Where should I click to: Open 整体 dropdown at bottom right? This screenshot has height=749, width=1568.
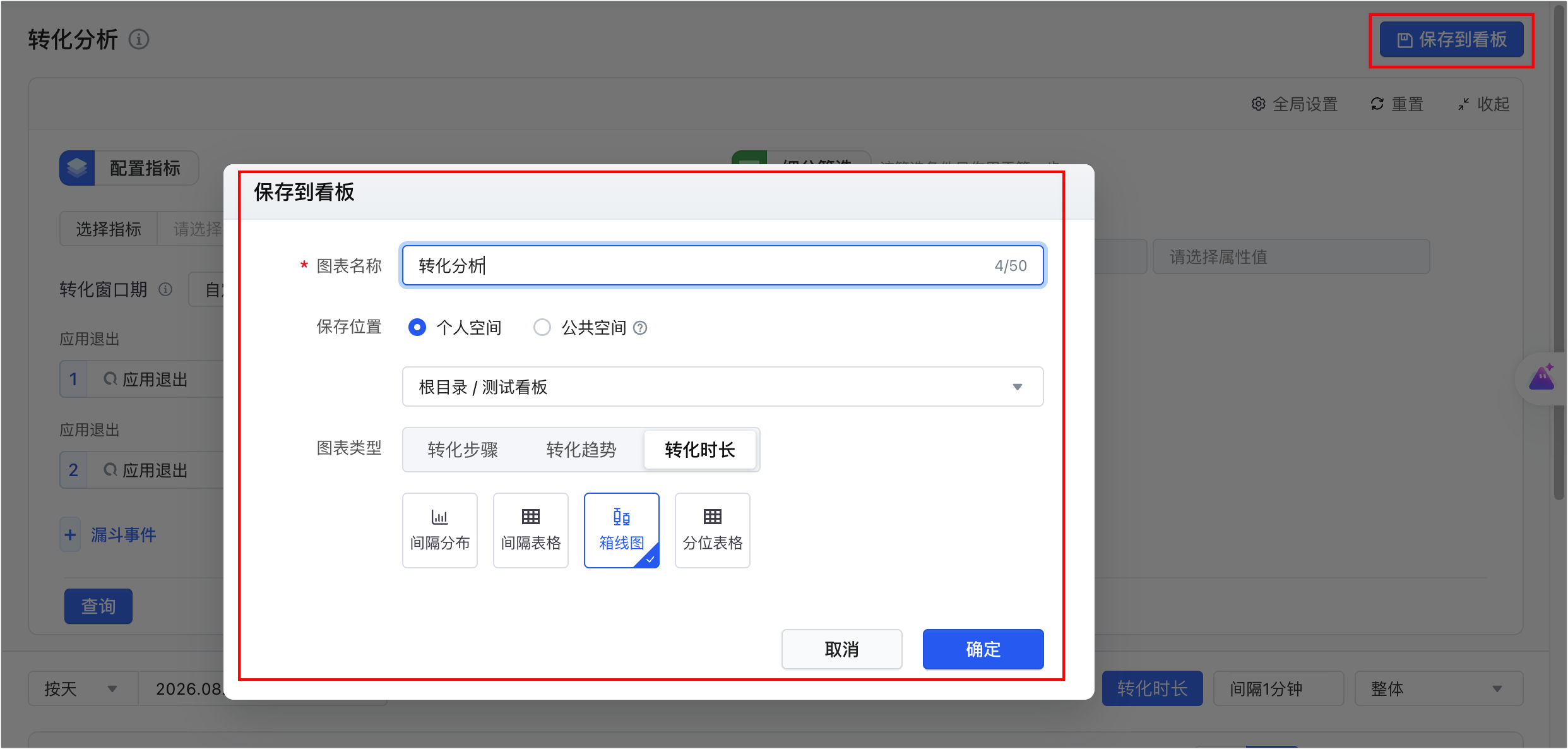pyautogui.click(x=1439, y=688)
